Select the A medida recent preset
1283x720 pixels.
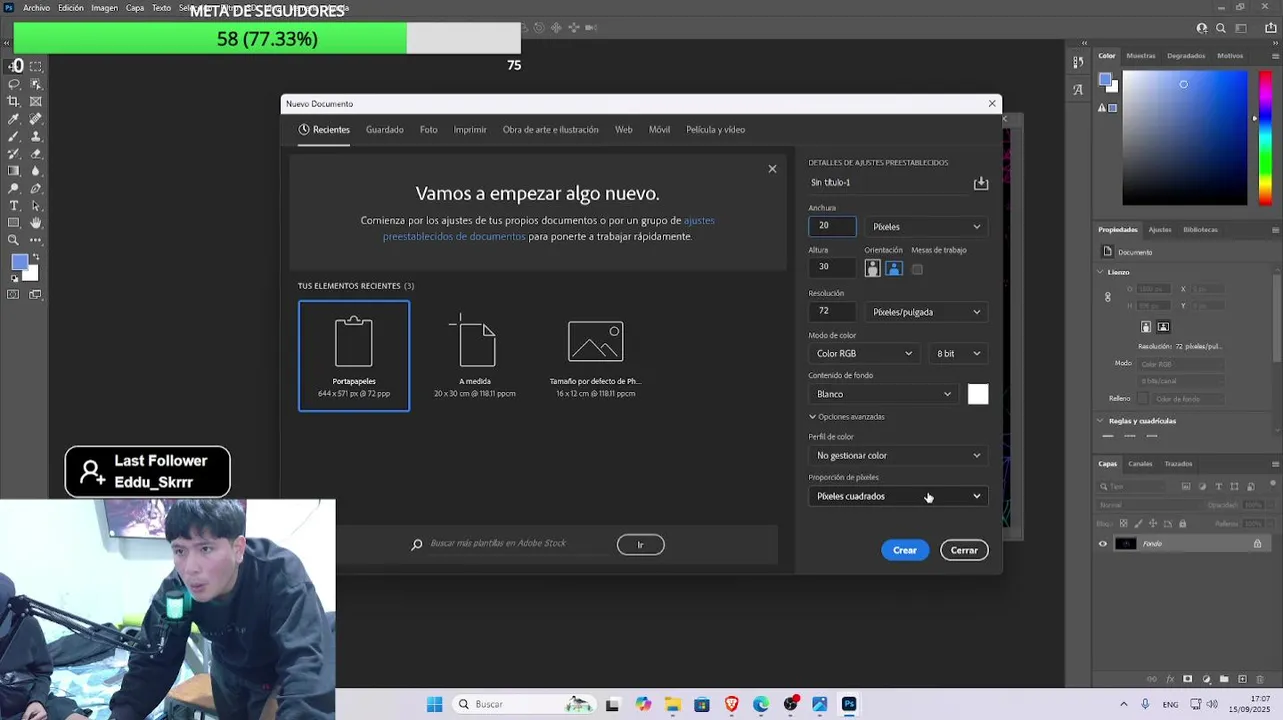(475, 356)
